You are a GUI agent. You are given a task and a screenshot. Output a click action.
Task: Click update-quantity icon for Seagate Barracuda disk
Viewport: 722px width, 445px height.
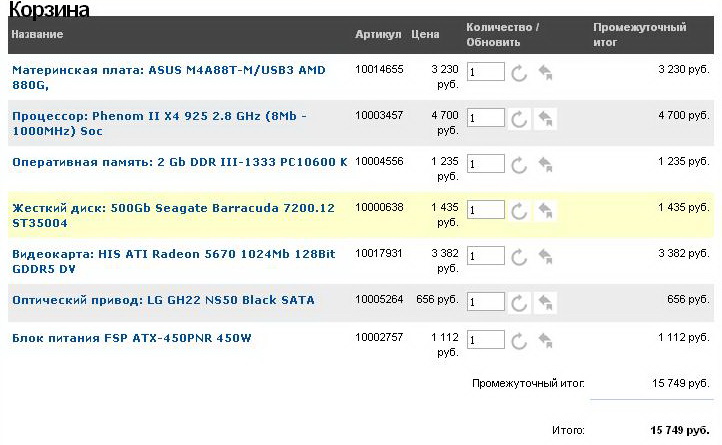(518, 210)
